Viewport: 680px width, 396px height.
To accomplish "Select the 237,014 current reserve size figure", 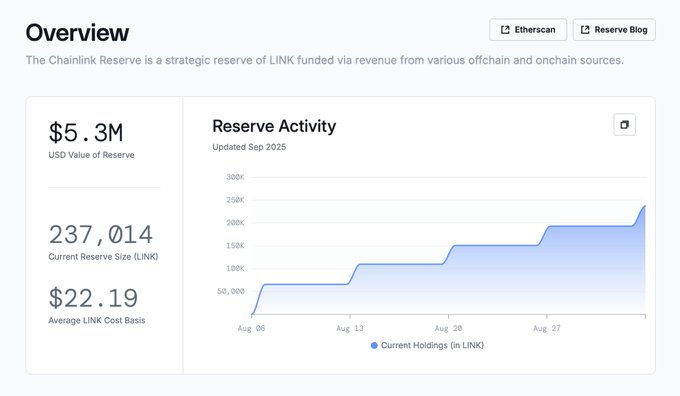I will click(x=101, y=235).
